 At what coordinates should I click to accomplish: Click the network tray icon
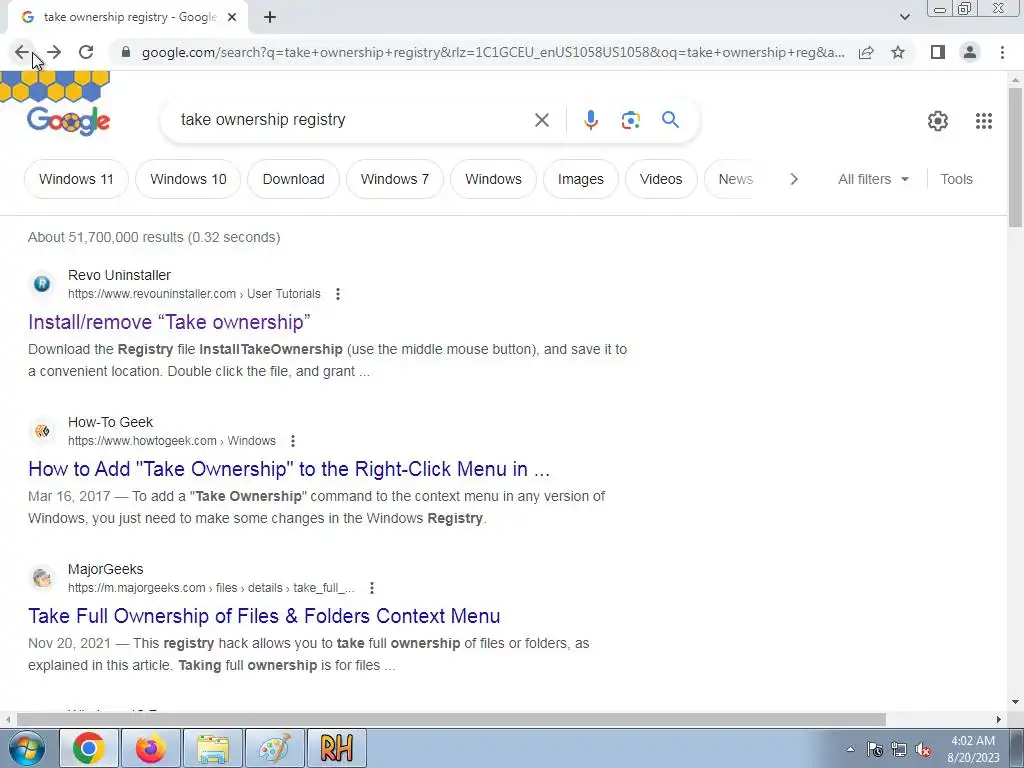point(899,750)
